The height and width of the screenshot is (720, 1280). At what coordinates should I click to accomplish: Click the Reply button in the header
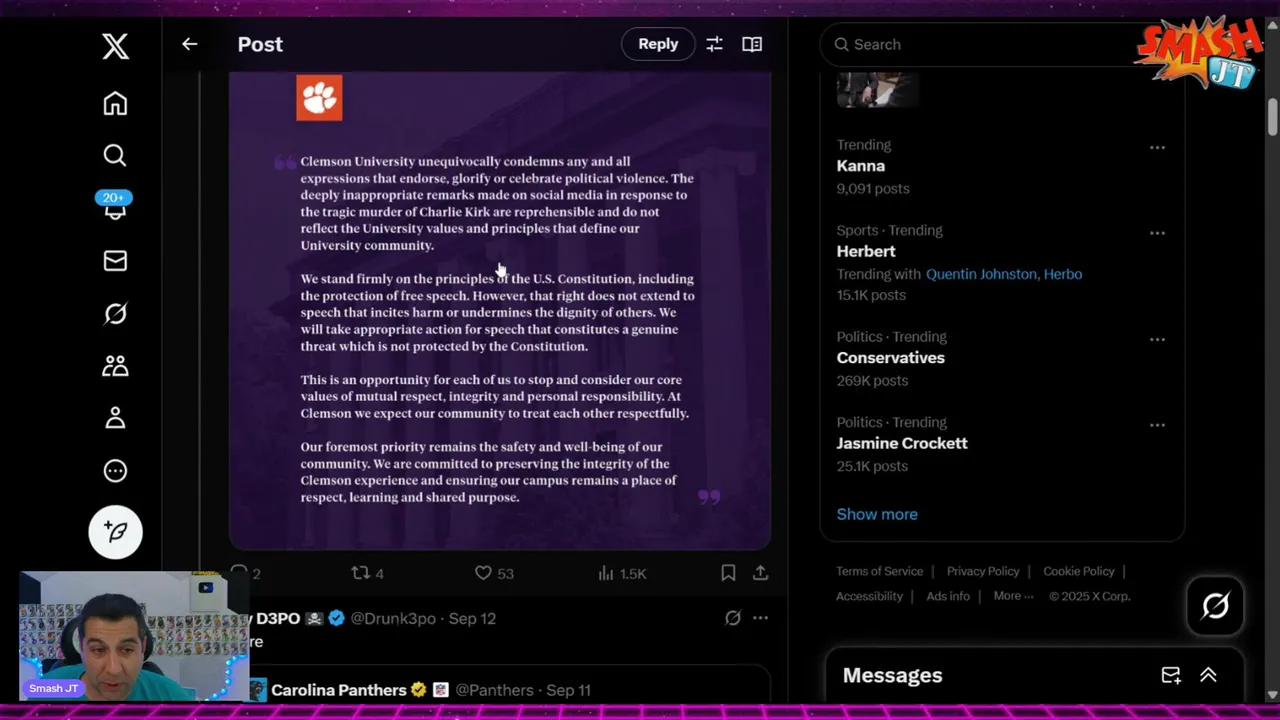tap(658, 44)
